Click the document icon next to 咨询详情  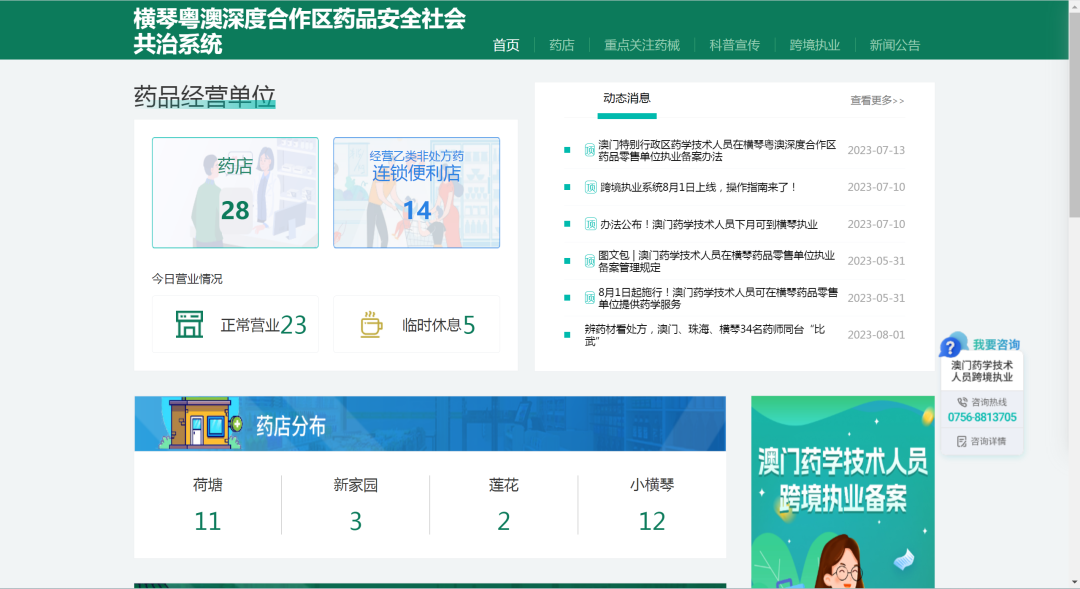coord(962,441)
